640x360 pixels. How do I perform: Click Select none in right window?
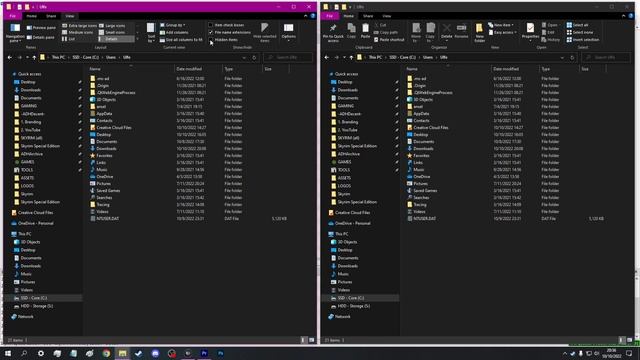coord(579,32)
